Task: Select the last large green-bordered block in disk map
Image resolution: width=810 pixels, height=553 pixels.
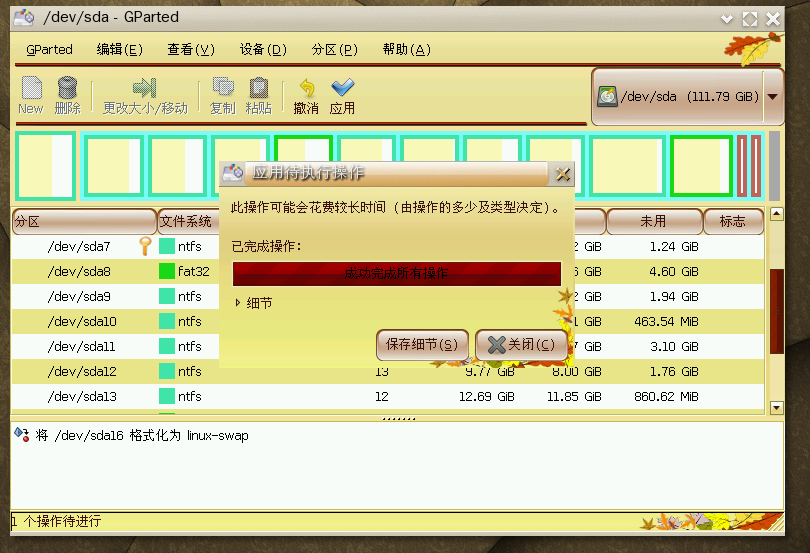Action: 702,166
